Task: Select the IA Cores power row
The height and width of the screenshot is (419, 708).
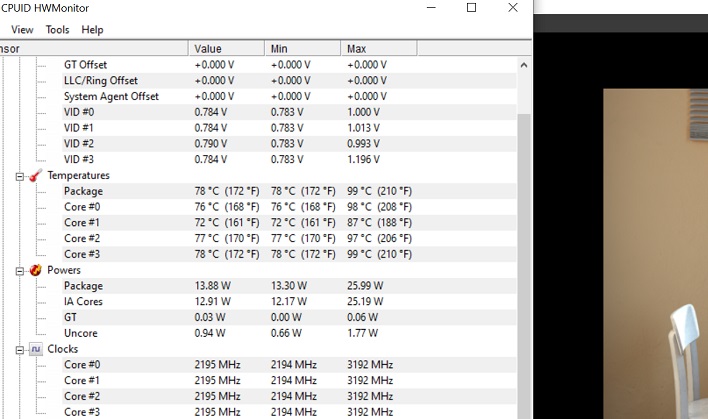Action: (x=289, y=302)
